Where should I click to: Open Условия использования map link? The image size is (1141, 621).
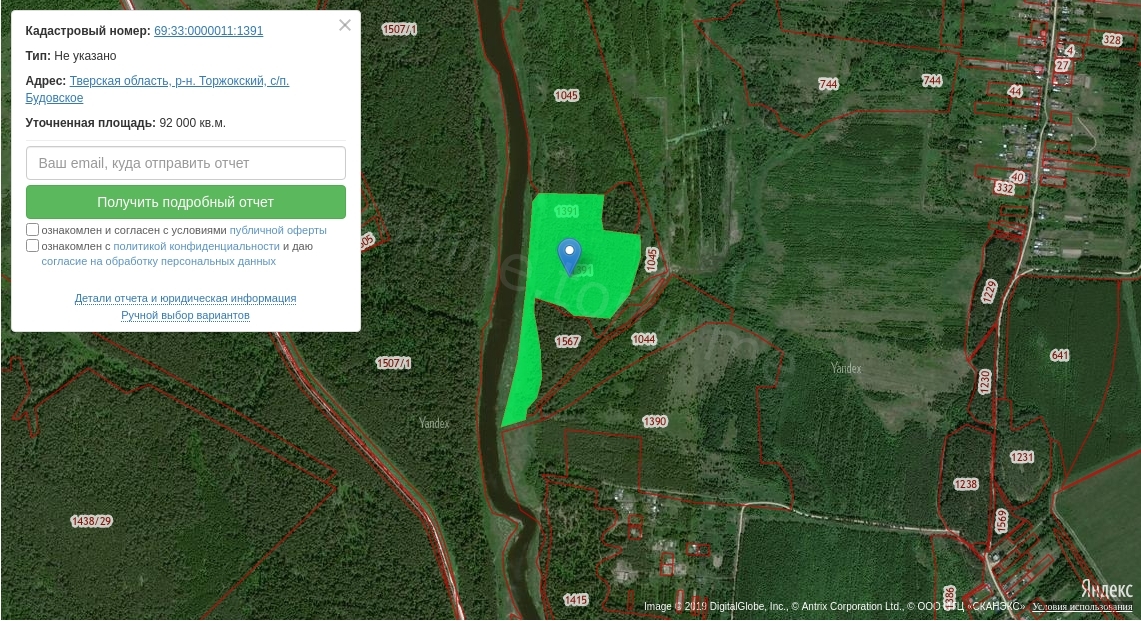coord(1082,606)
